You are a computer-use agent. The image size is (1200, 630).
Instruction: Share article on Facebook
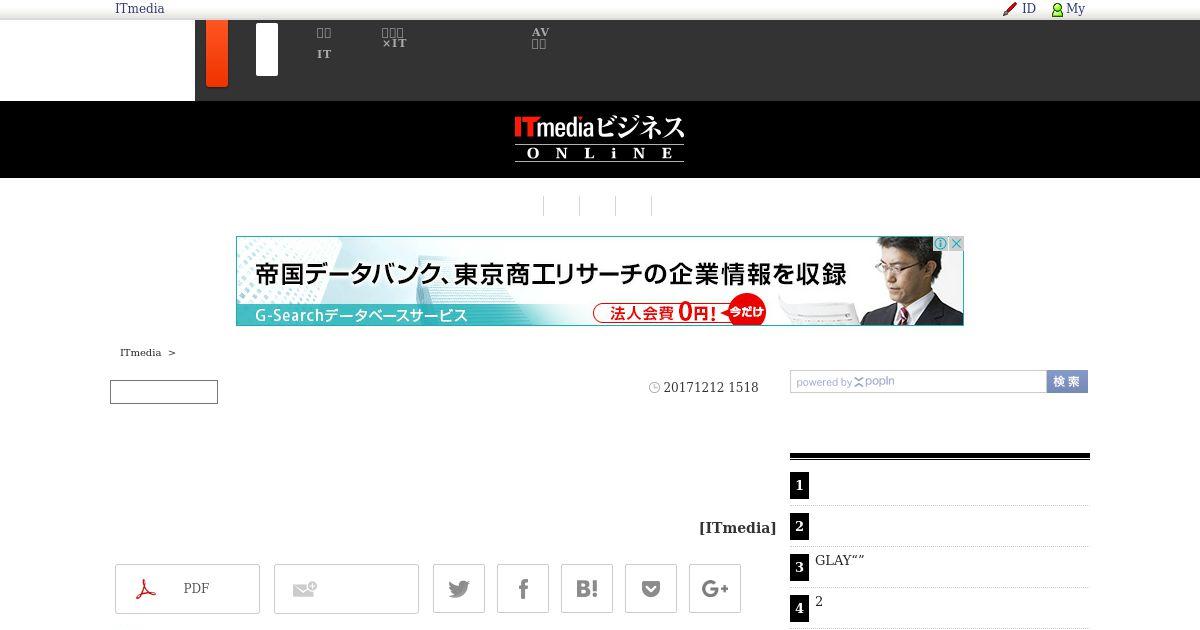pyautogui.click(x=523, y=588)
